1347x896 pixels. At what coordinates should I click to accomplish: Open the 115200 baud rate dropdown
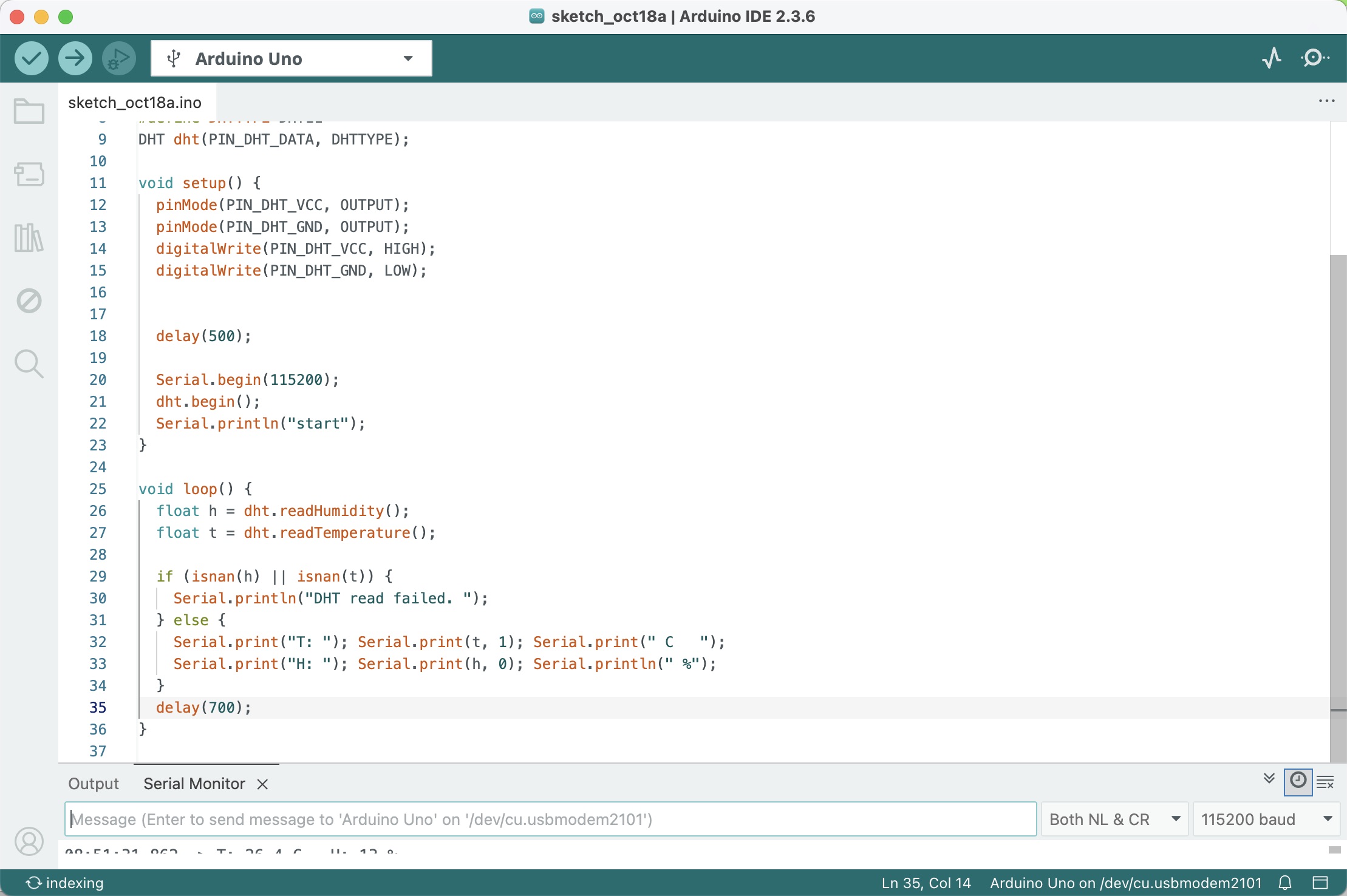coord(1267,818)
